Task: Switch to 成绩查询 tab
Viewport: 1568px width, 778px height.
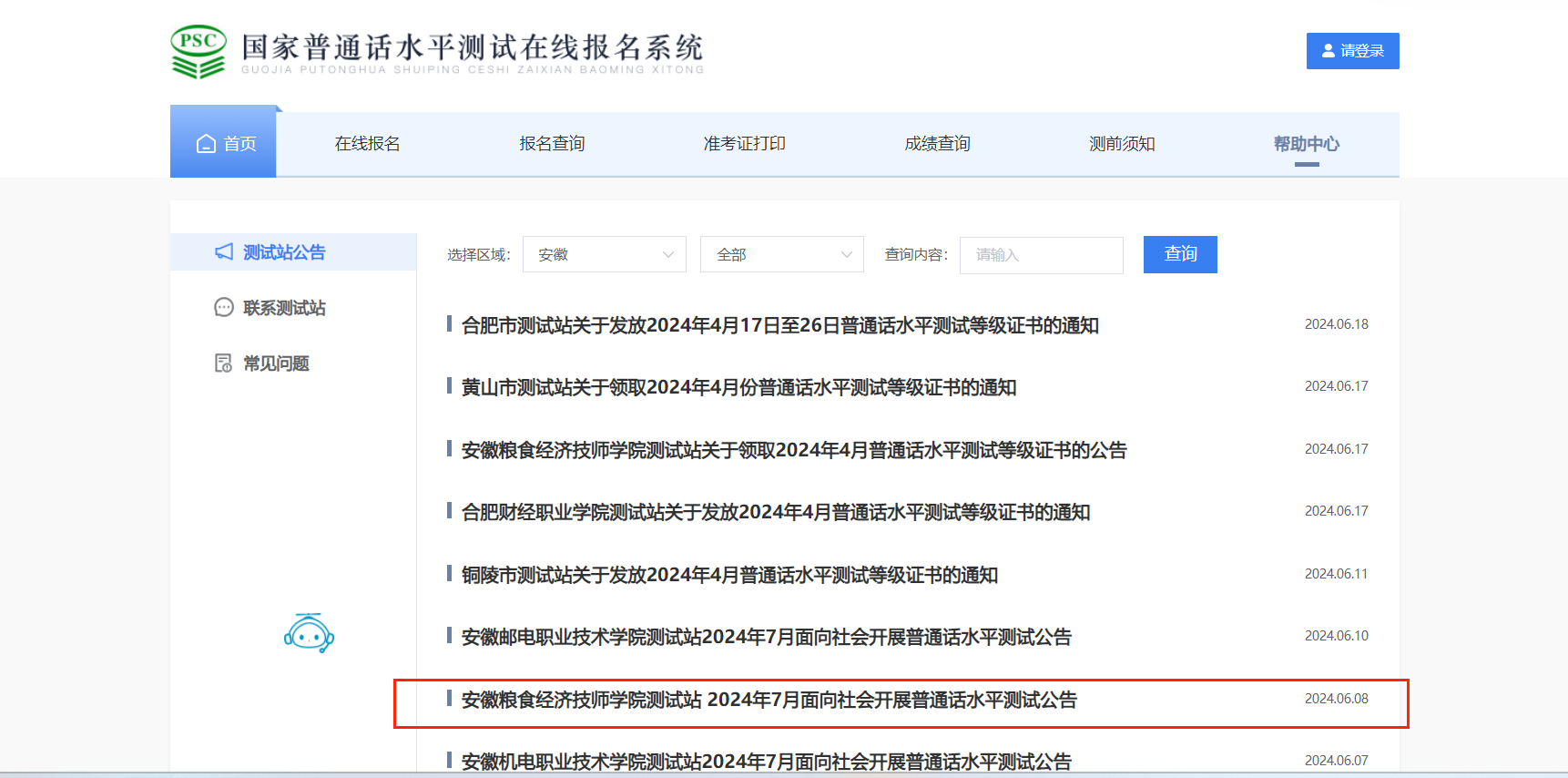Action: (937, 144)
